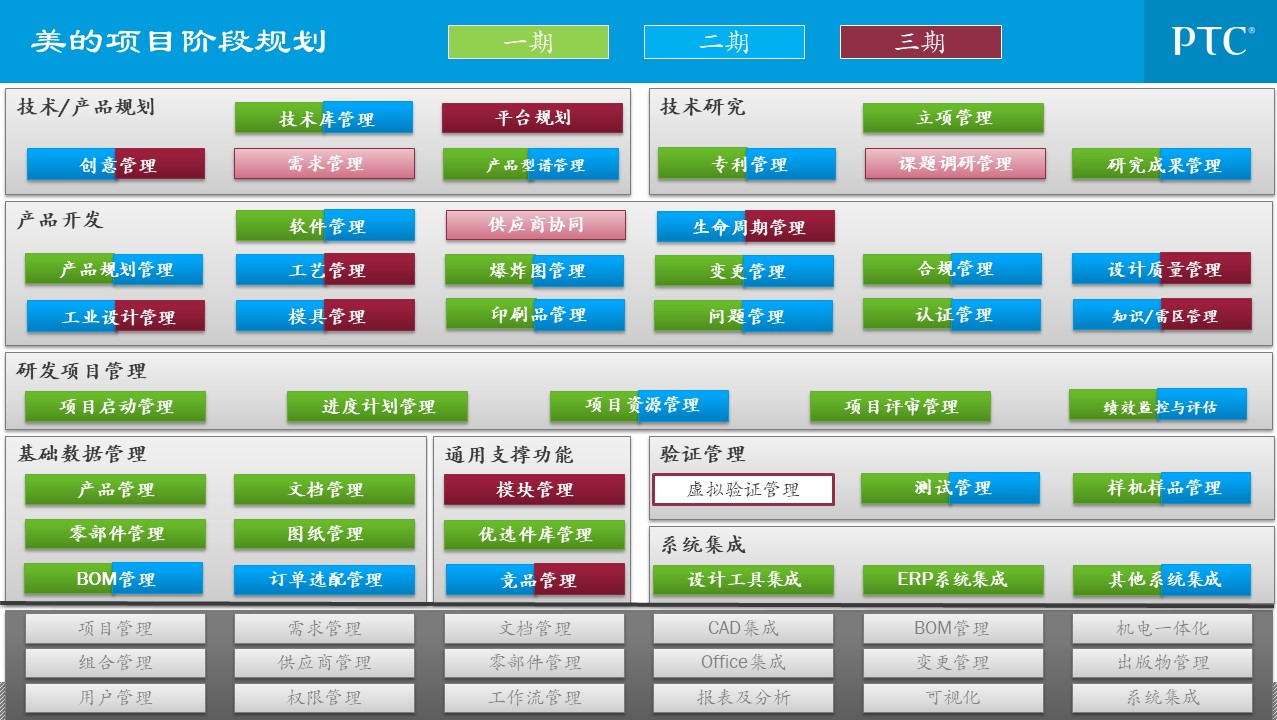Screen dimensions: 1277x720
Task: Select the gray 可视化 box
Action: pos(953,697)
